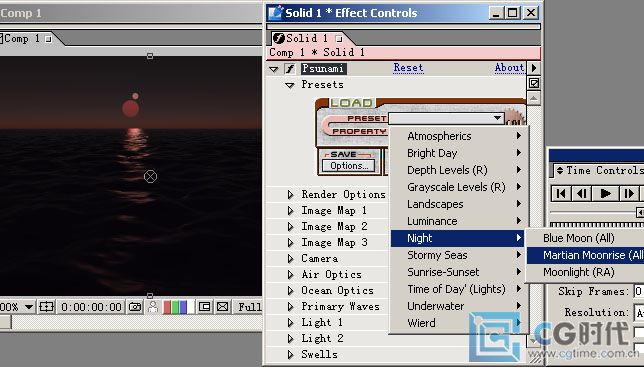
Task: Select the Time Controls tab
Action: click(600, 170)
